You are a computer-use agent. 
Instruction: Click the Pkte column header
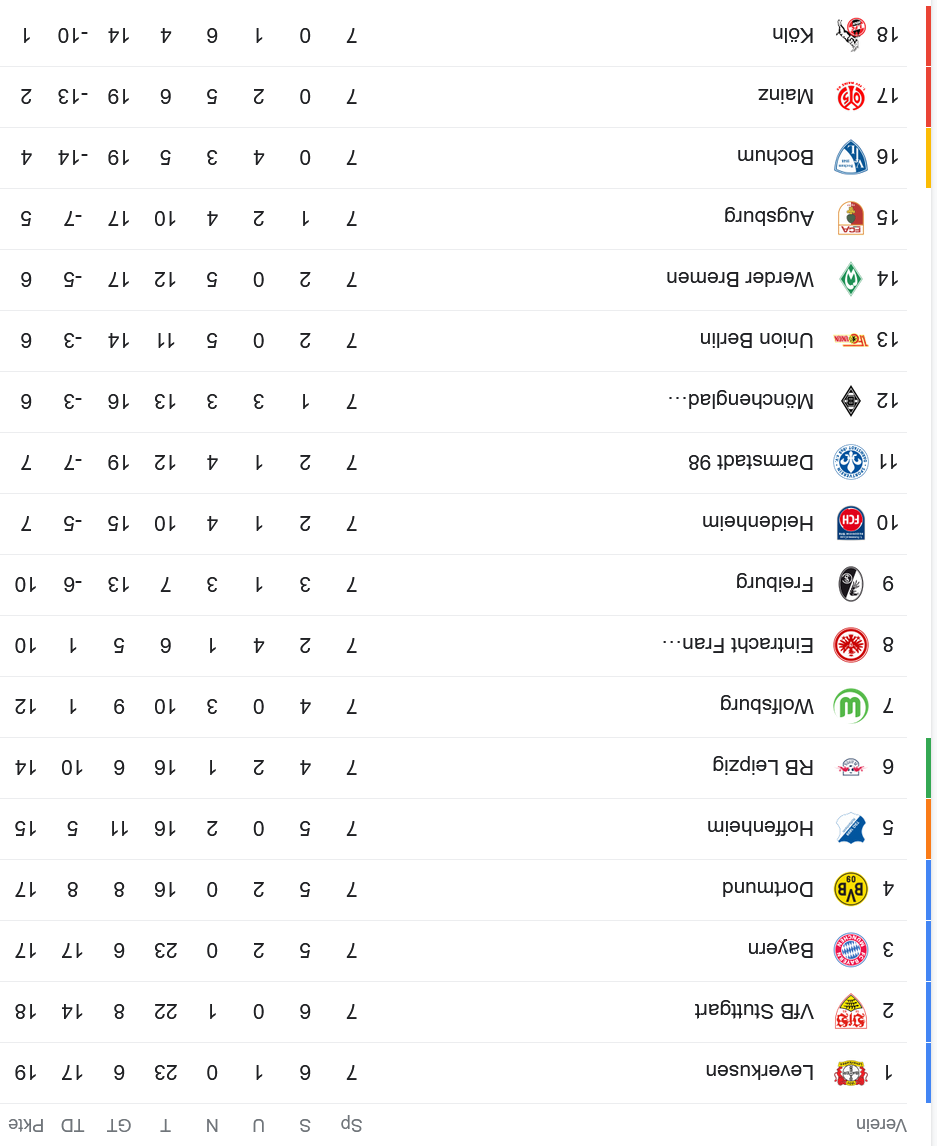tap(26, 1125)
